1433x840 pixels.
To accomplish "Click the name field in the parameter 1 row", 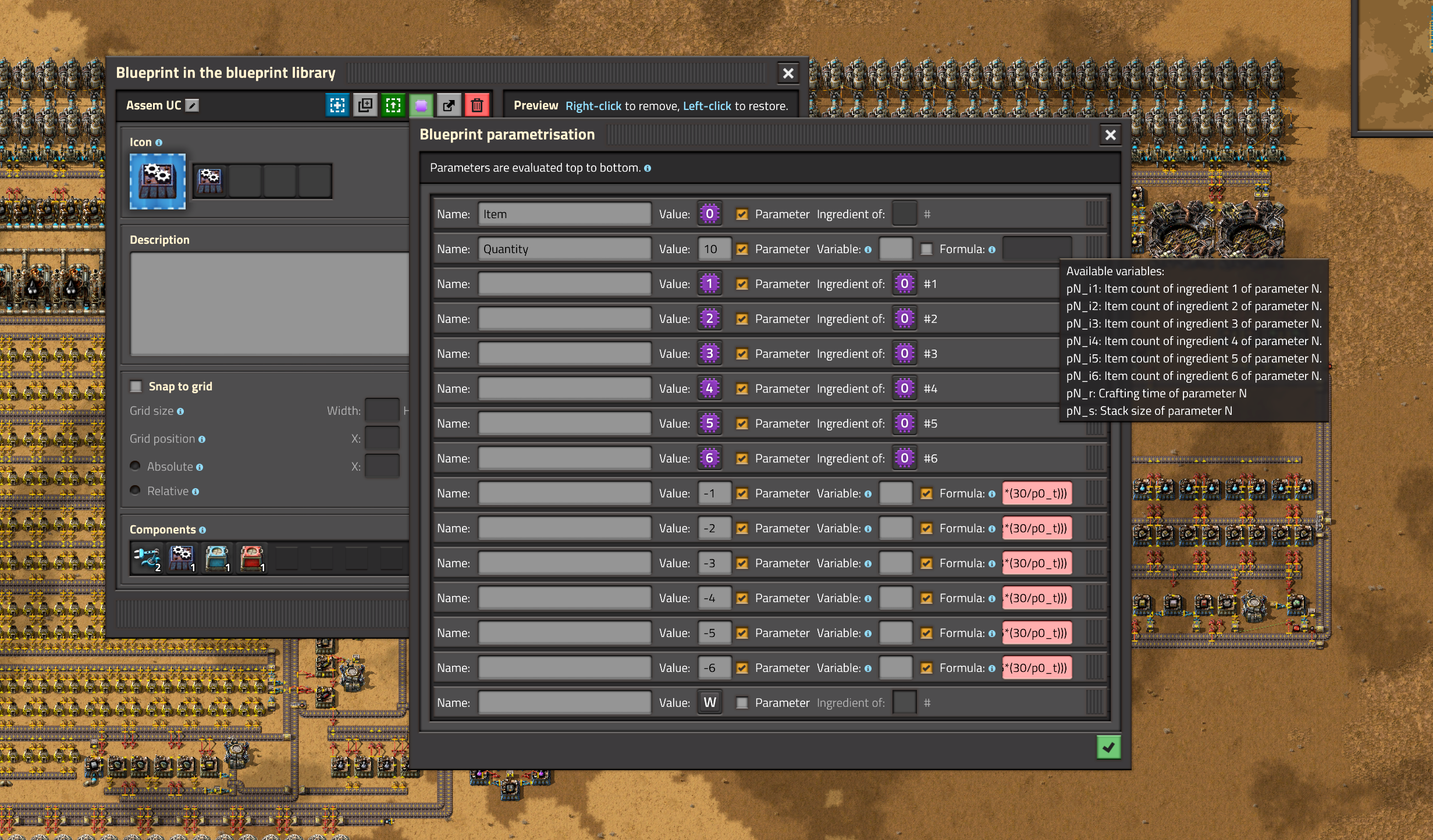I will point(564,284).
